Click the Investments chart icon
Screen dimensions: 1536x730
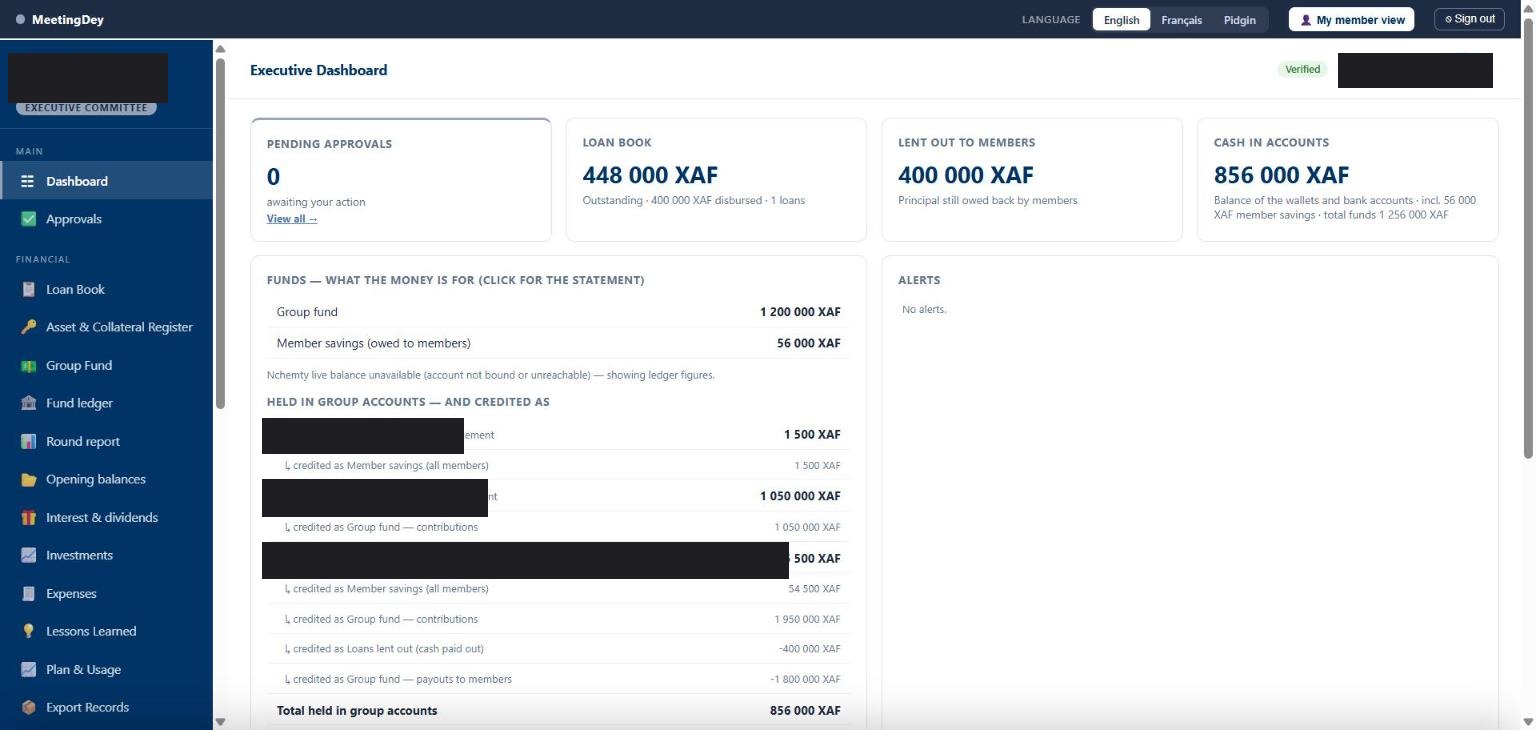[x=28, y=555]
